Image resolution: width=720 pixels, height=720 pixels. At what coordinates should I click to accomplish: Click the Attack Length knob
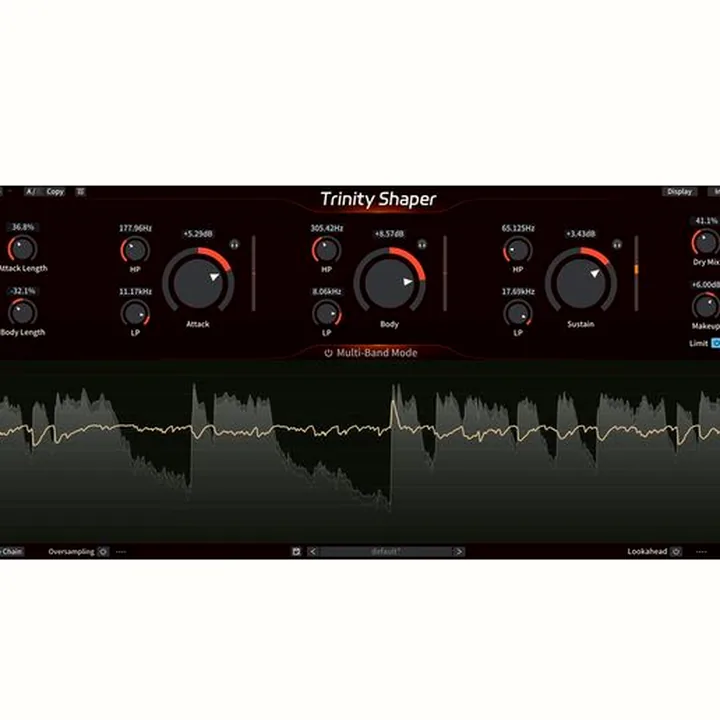(x=22, y=248)
